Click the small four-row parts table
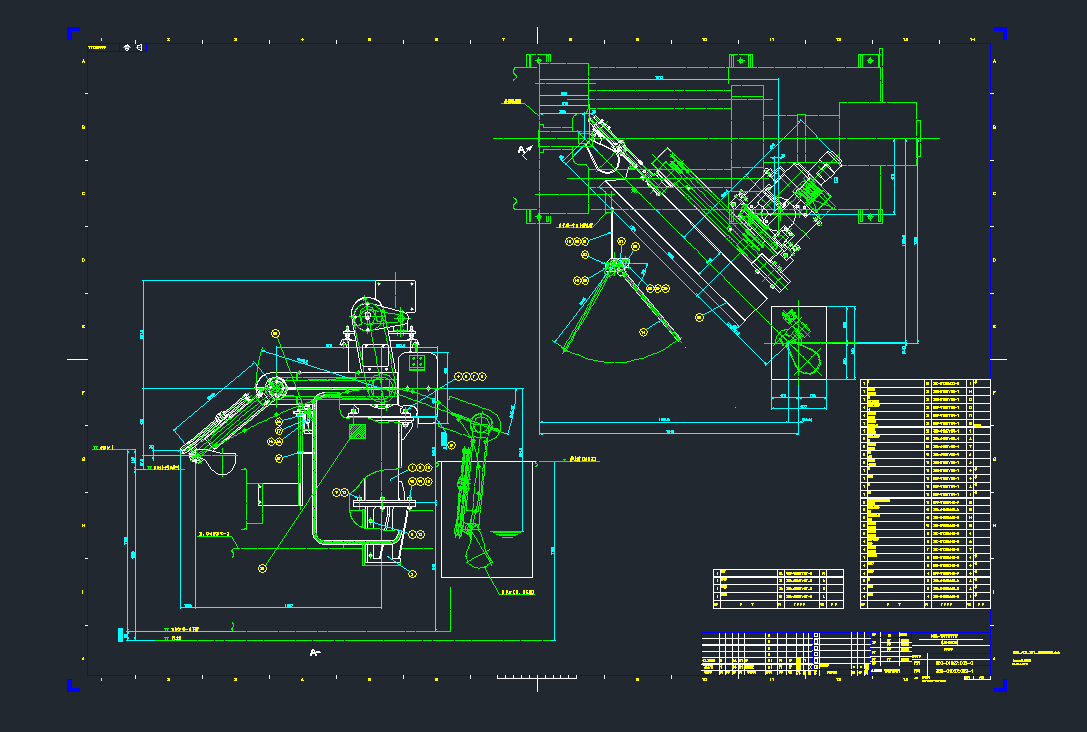 click(x=777, y=588)
